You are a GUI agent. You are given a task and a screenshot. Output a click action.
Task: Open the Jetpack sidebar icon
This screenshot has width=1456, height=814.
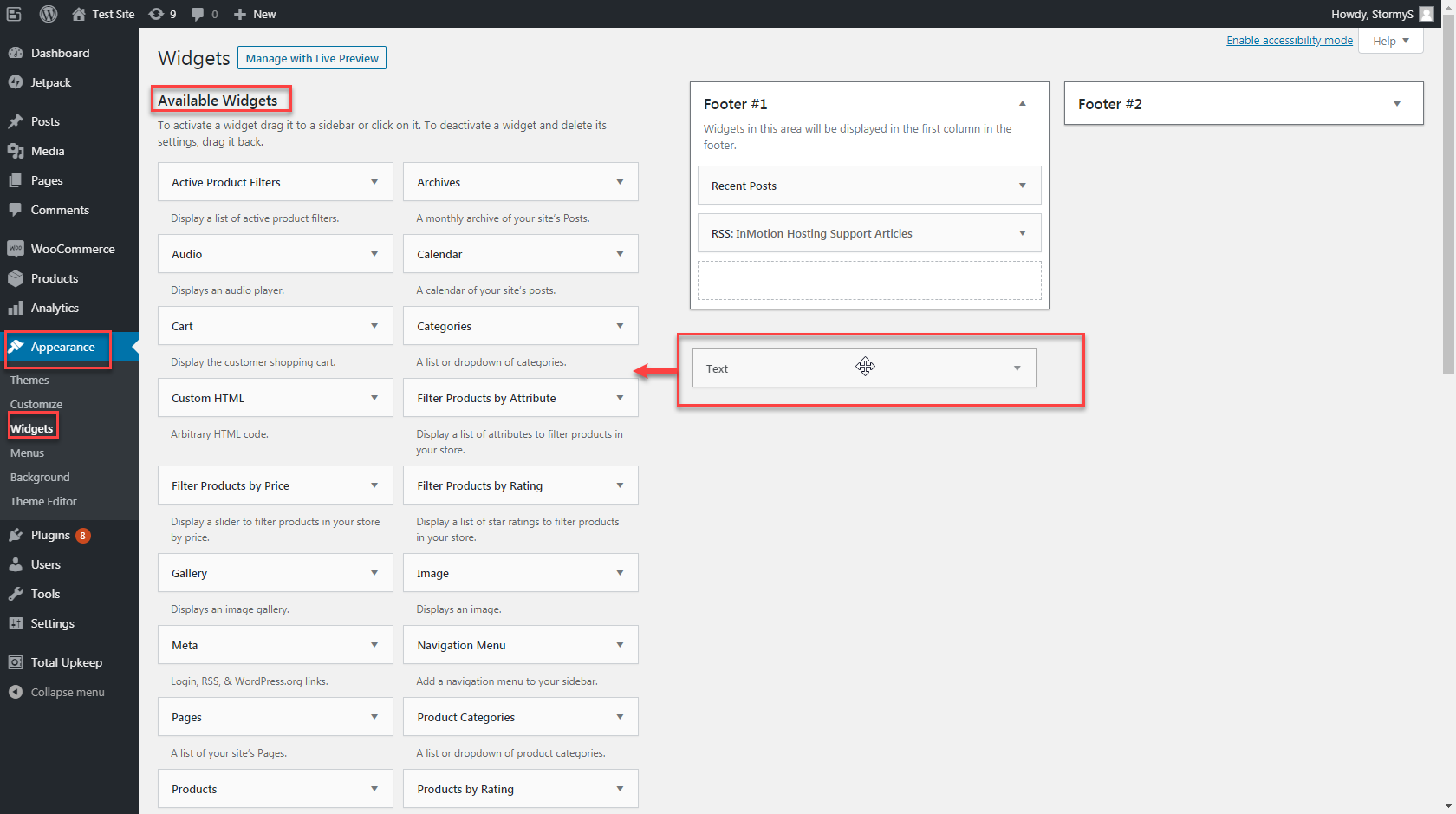[x=16, y=82]
